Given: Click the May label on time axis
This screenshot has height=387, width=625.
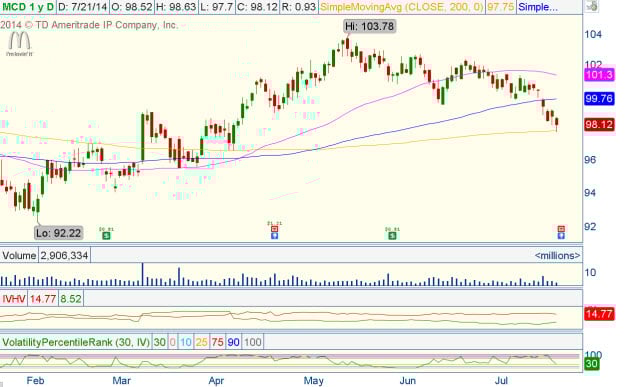Looking at the screenshot, I should 314,381.
